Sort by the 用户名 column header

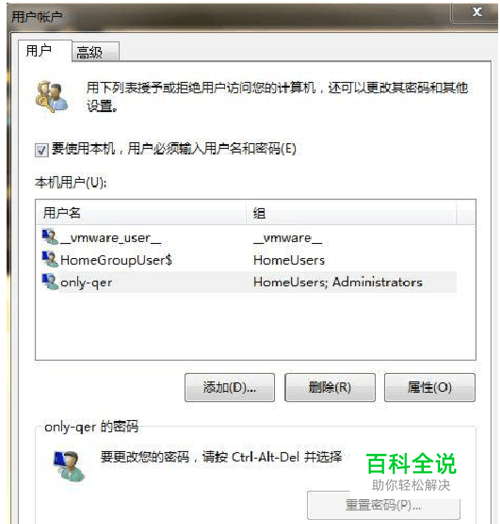pyautogui.click(x=141, y=213)
